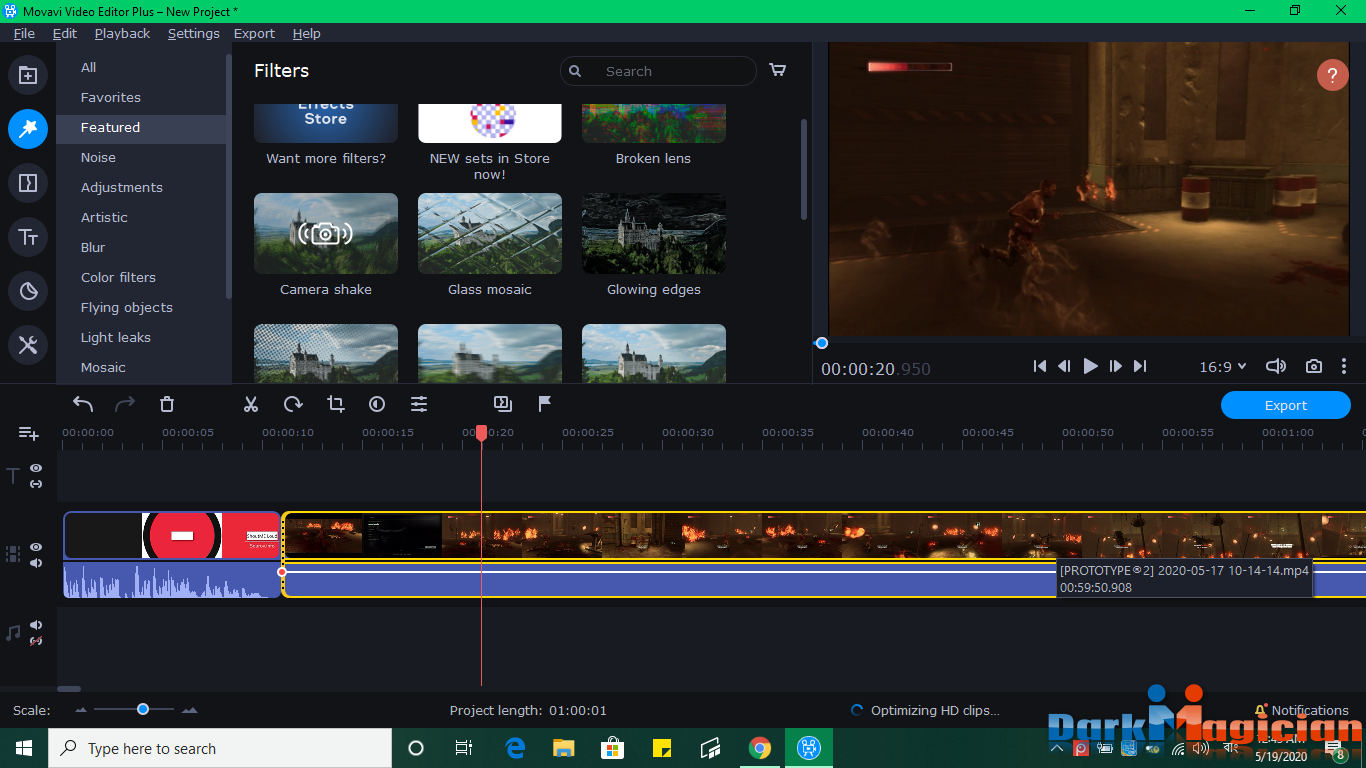
Task: Open the Export menu in menu bar
Action: click(x=254, y=33)
